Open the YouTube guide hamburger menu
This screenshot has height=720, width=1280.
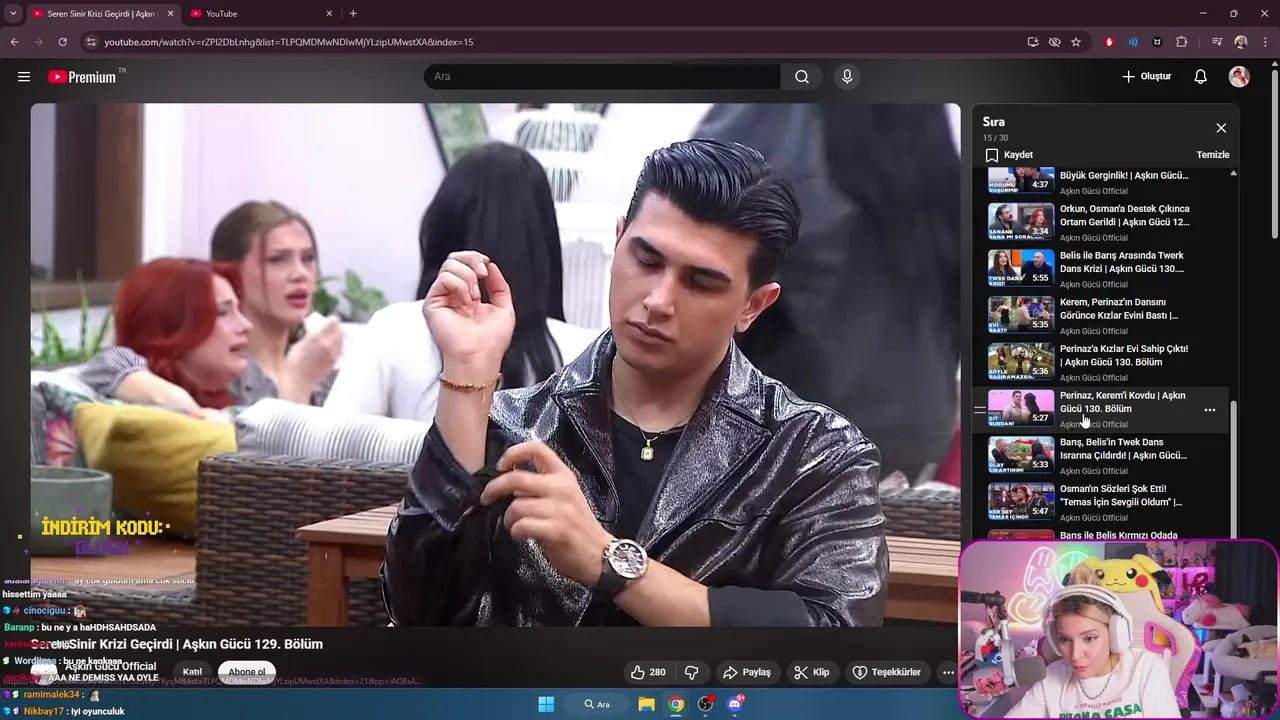[24, 76]
